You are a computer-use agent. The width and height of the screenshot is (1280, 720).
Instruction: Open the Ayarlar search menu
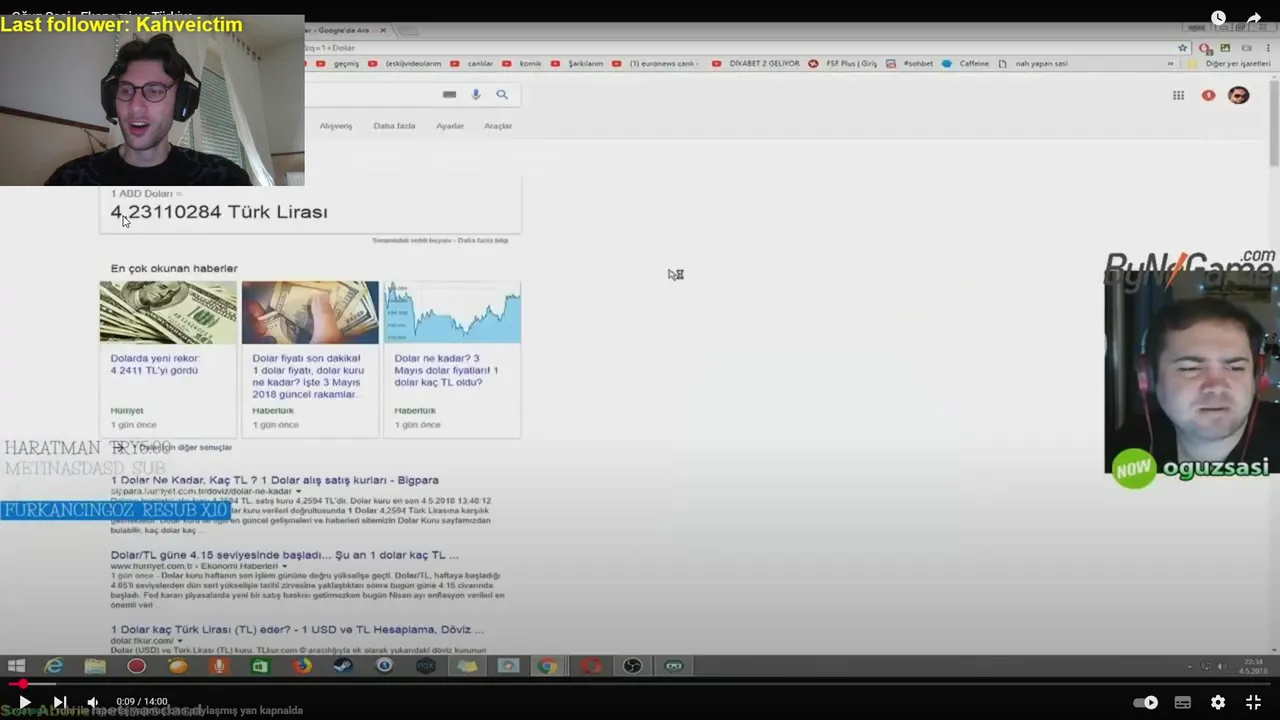coord(450,126)
